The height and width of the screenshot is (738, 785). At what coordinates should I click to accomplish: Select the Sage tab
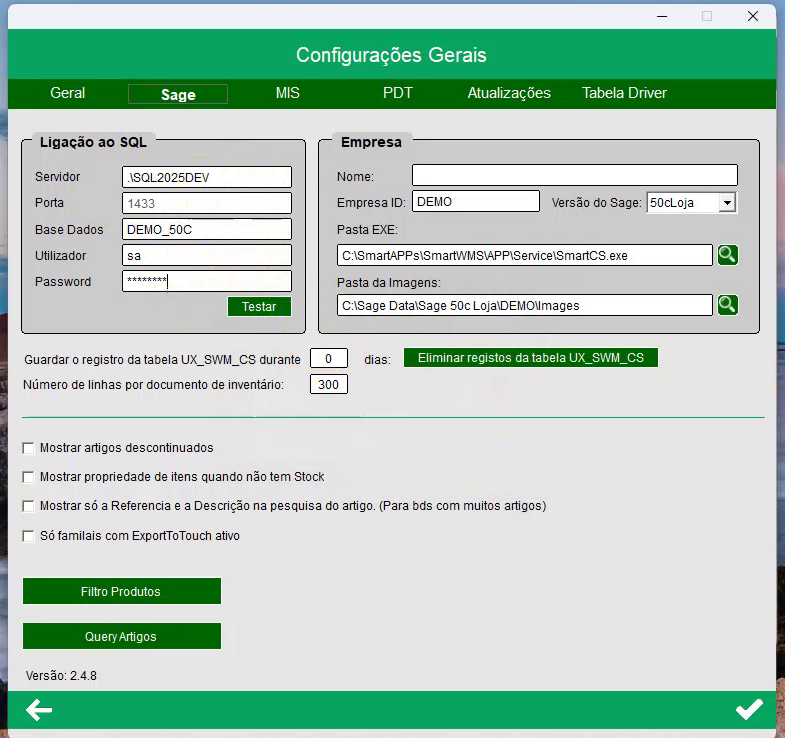click(178, 94)
